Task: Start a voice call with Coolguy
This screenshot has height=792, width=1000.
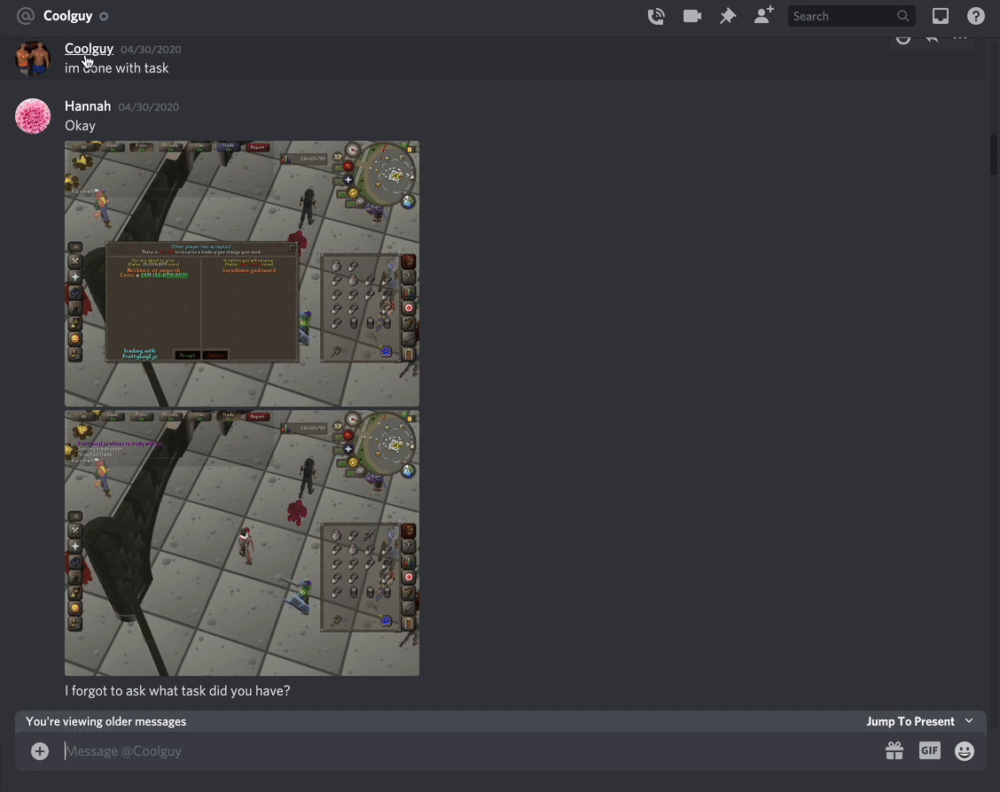Action: [x=656, y=16]
